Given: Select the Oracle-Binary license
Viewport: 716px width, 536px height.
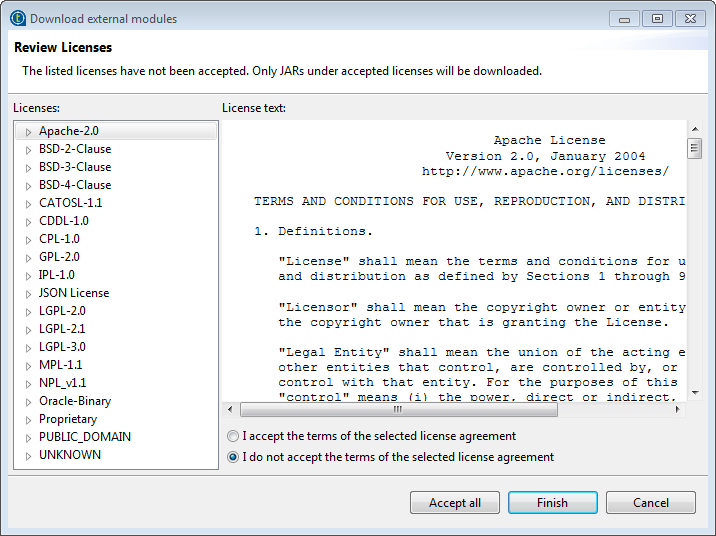Looking at the screenshot, I should point(75,401).
